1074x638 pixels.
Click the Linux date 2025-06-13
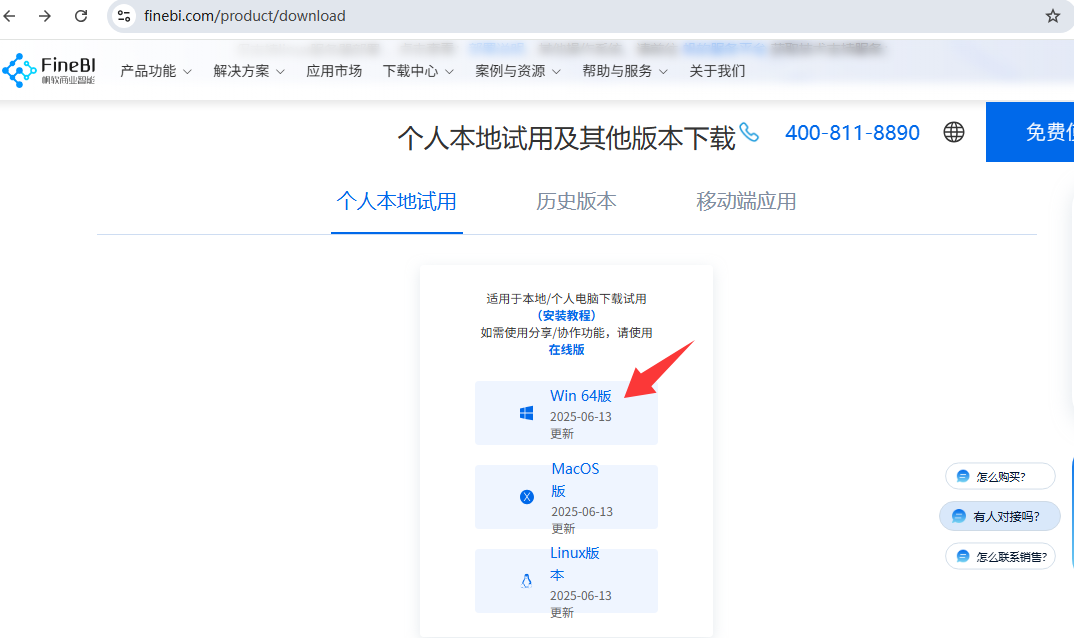click(x=581, y=596)
